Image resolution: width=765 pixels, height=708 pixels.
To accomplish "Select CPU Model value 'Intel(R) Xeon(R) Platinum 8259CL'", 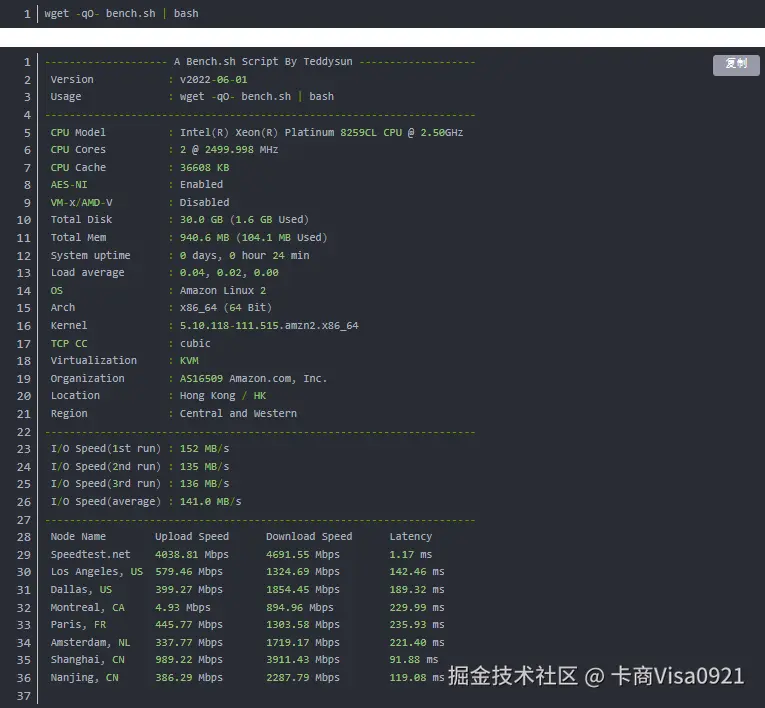I will (278, 133).
